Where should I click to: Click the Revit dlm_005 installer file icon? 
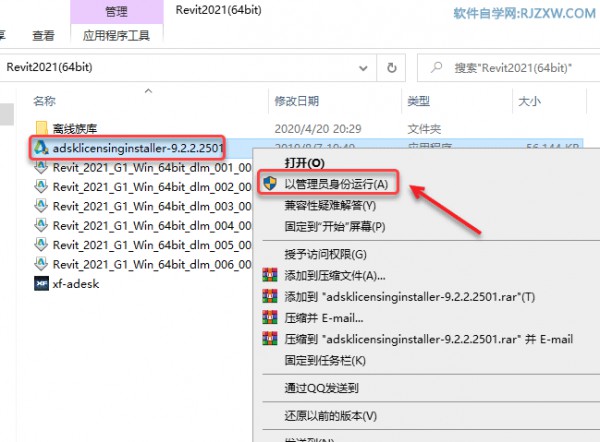pos(41,245)
